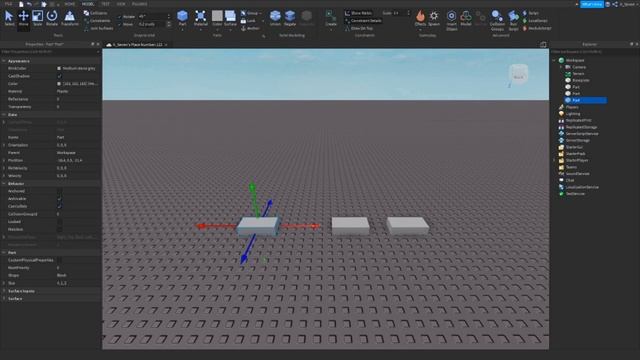Toggle the CustomPhysicalProperties checkbox
Screen dimensions: 640x360
click(59, 260)
